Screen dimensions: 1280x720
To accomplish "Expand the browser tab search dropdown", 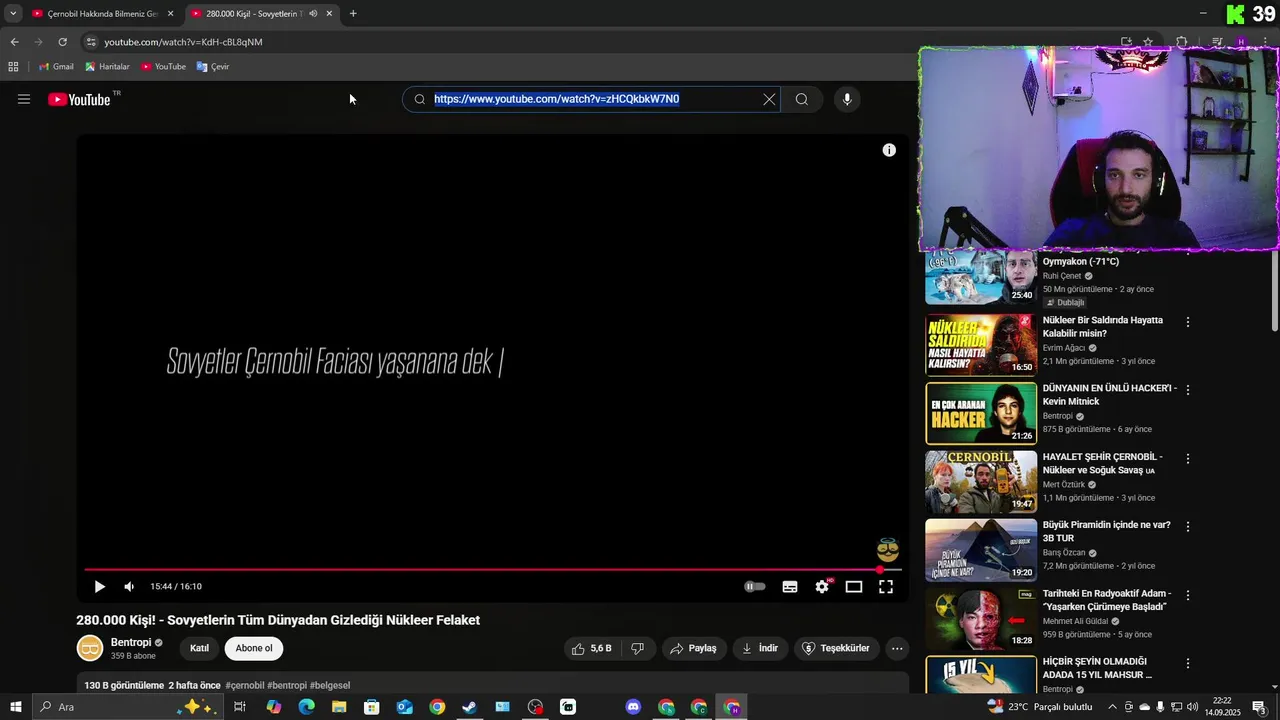I will click(13, 14).
